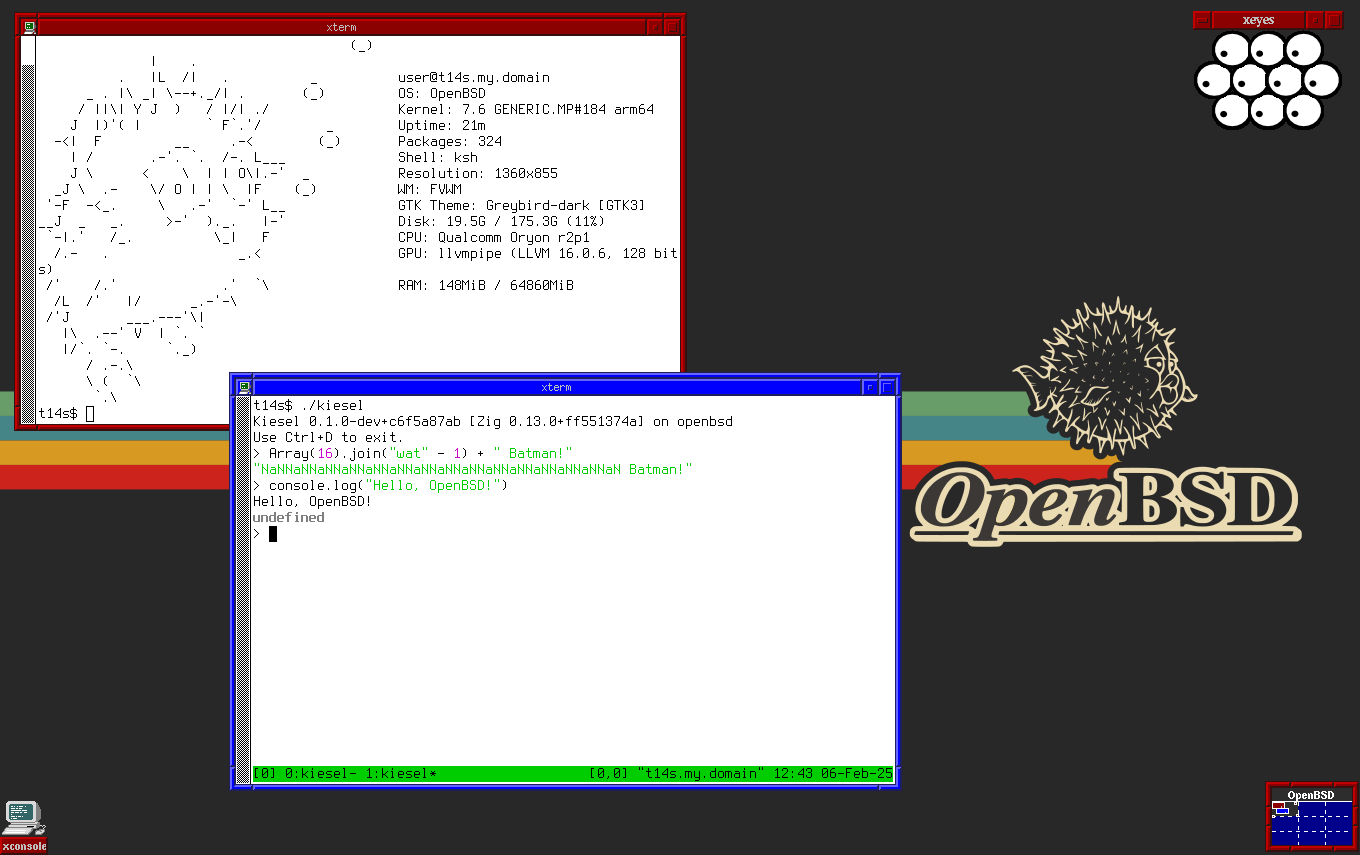This screenshot has width=1360, height=855.
Task: Click the red xterm's left scrollbar
Action: [x=28, y=229]
